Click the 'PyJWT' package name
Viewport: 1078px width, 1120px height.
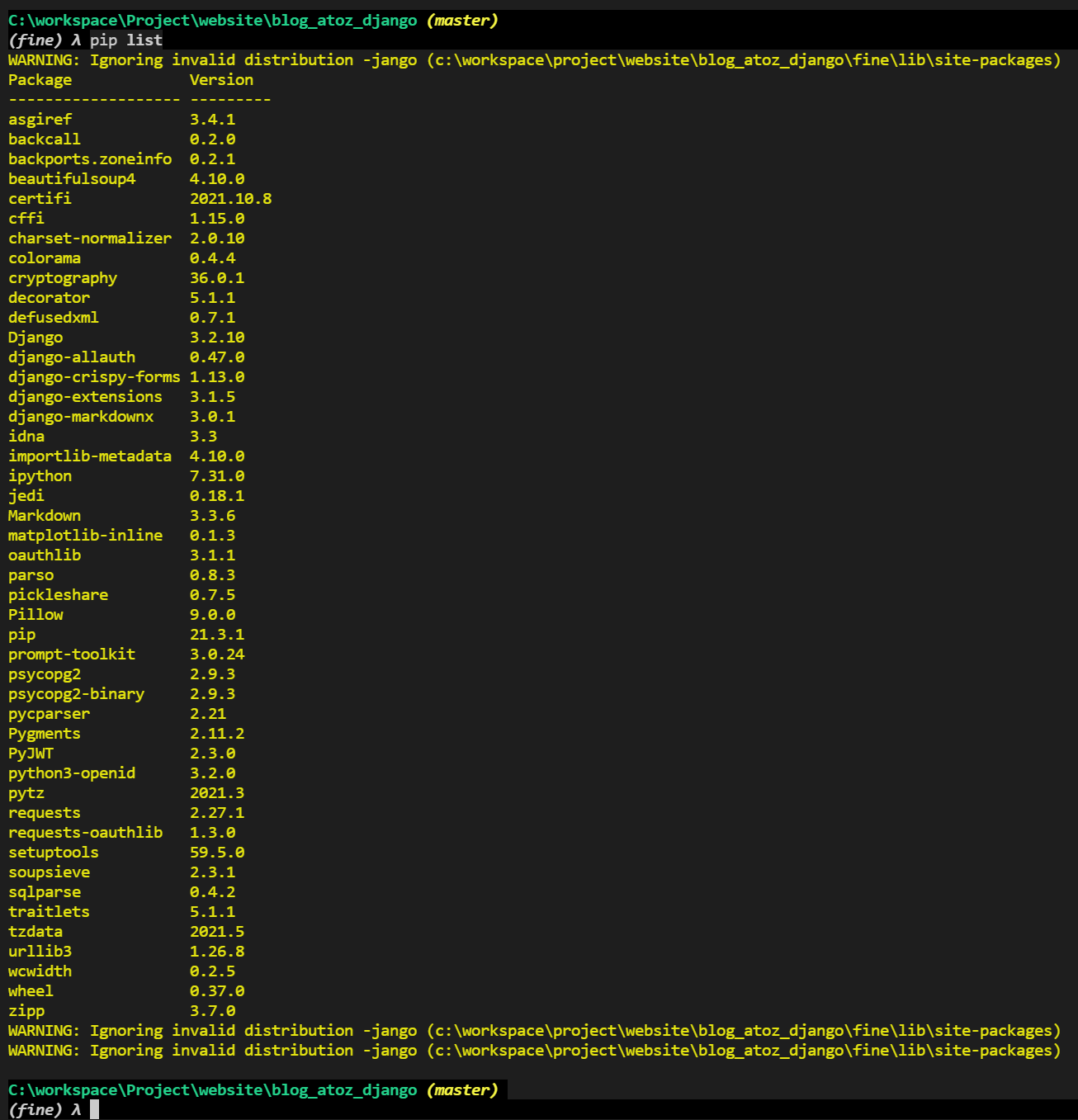click(31, 754)
